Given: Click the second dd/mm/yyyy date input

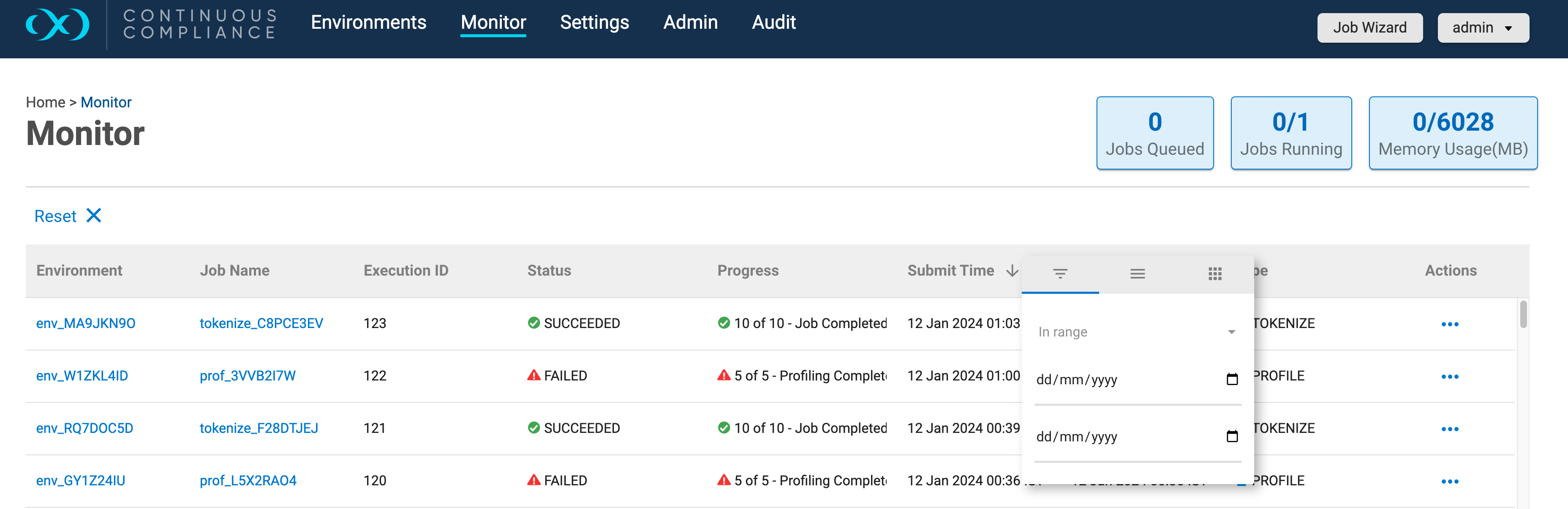Looking at the screenshot, I should 1137,437.
